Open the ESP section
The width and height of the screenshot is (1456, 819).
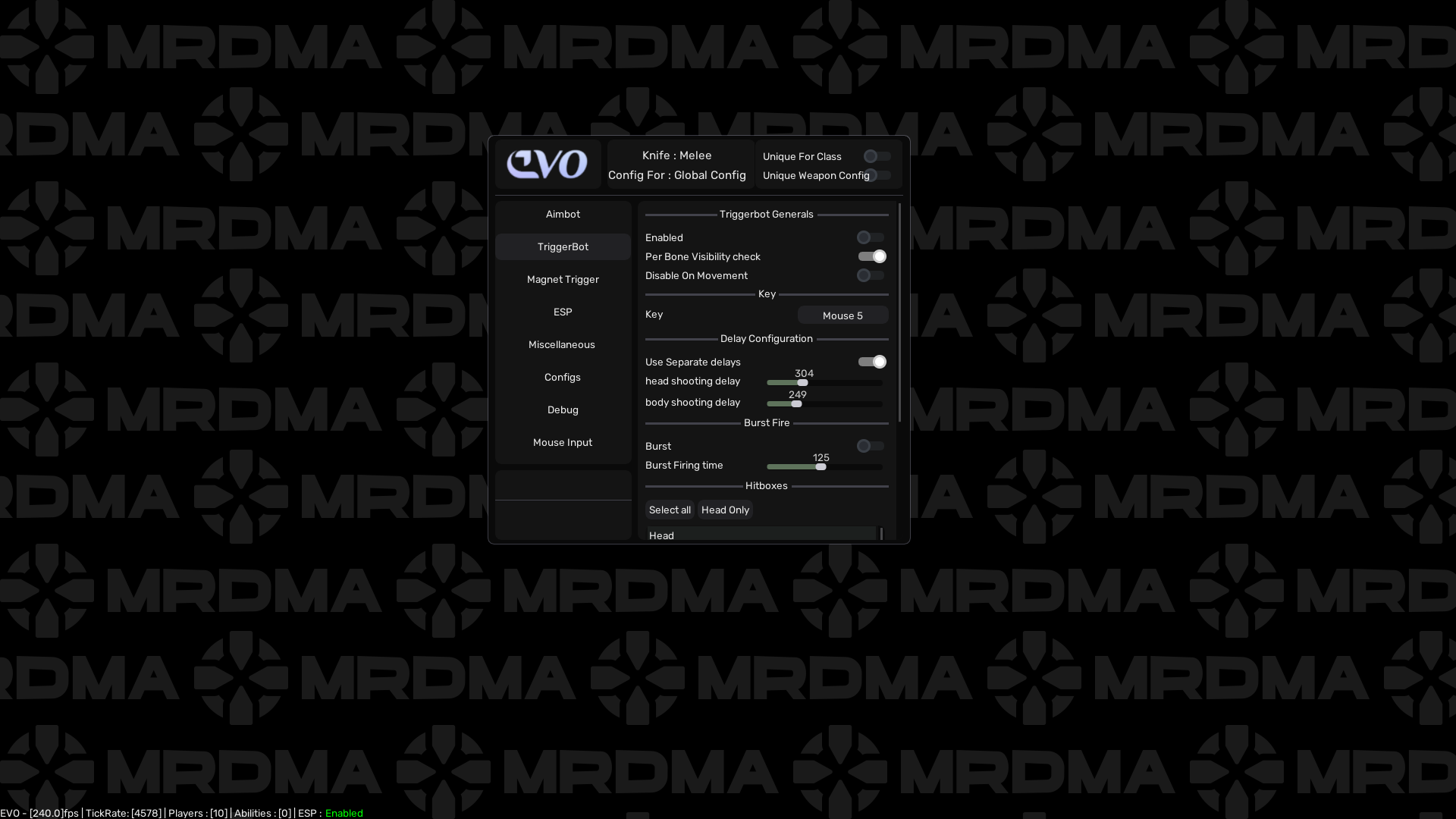pyautogui.click(x=563, y=312)
